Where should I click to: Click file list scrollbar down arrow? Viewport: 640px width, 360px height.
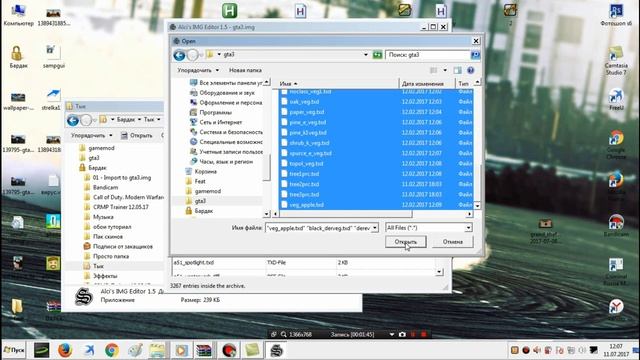[477, 206]
